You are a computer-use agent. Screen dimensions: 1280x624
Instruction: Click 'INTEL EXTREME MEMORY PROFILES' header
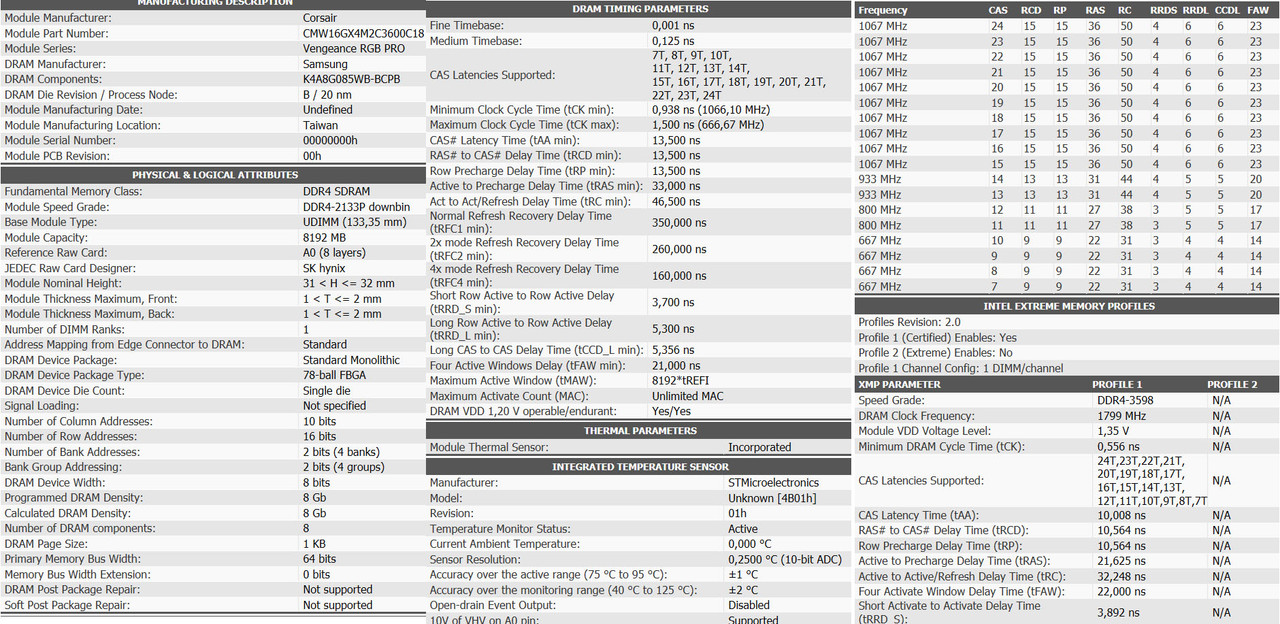coord(1069,306)
